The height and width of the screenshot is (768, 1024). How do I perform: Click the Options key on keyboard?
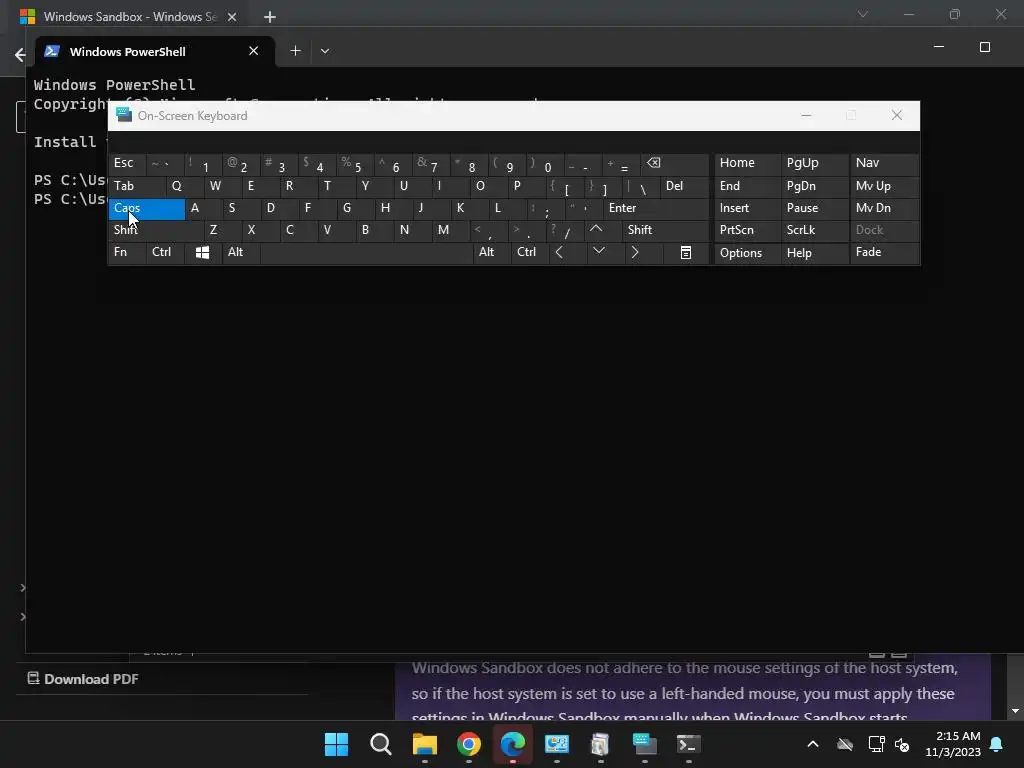point(747,253)
